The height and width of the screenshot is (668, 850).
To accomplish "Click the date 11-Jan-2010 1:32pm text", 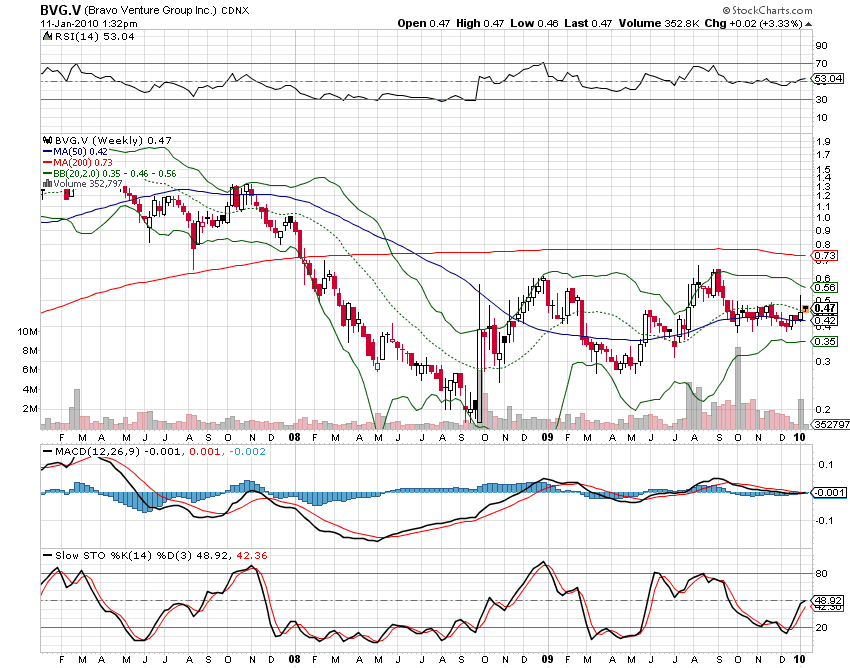I will [89, 24].
